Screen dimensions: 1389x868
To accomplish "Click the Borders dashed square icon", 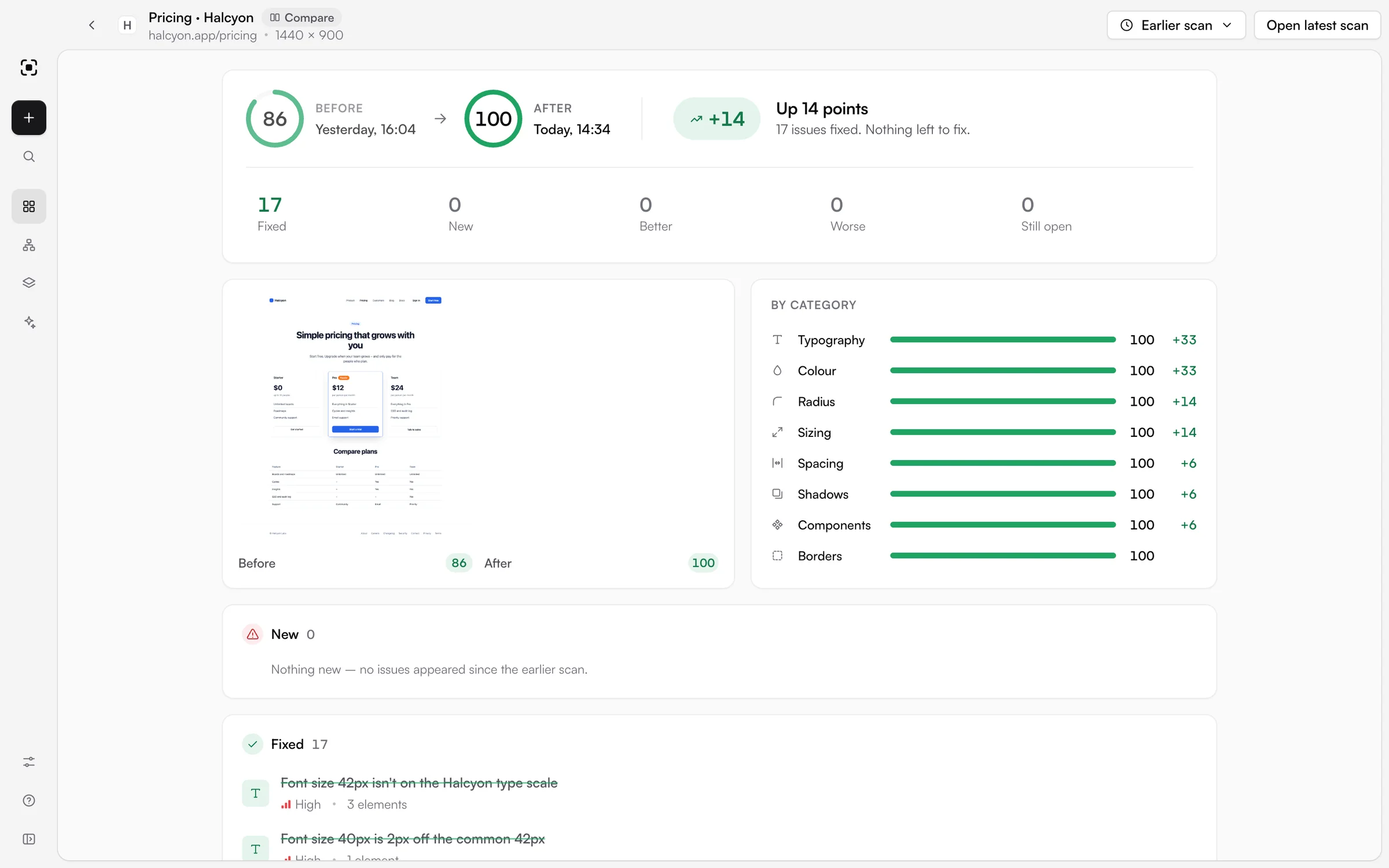I will click(x=777, y=556).
